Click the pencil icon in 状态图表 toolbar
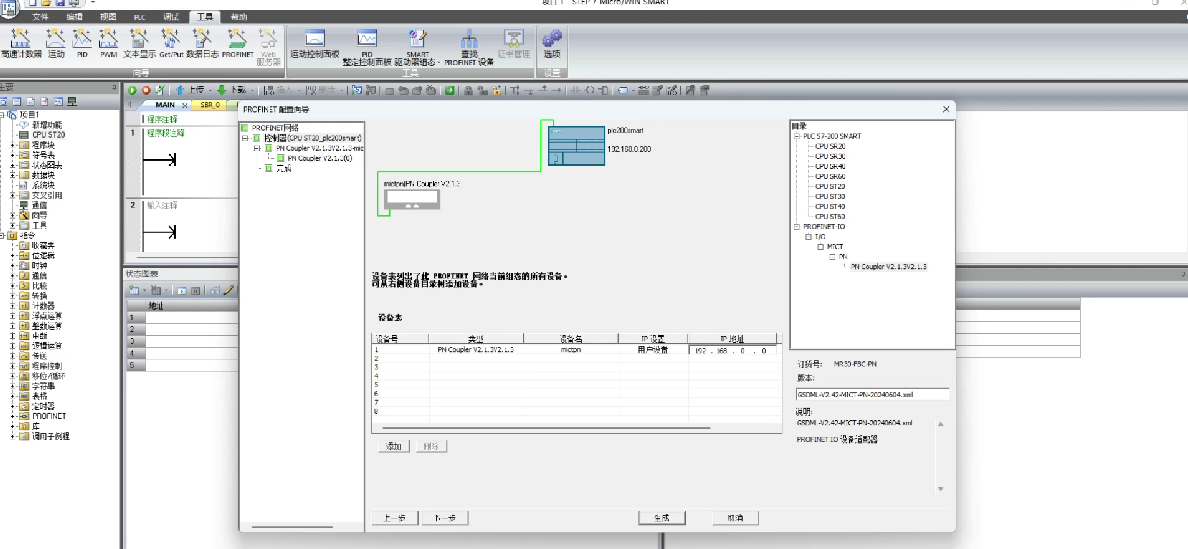The height and width of the screenshot is (549, 1188). [229, 290]
